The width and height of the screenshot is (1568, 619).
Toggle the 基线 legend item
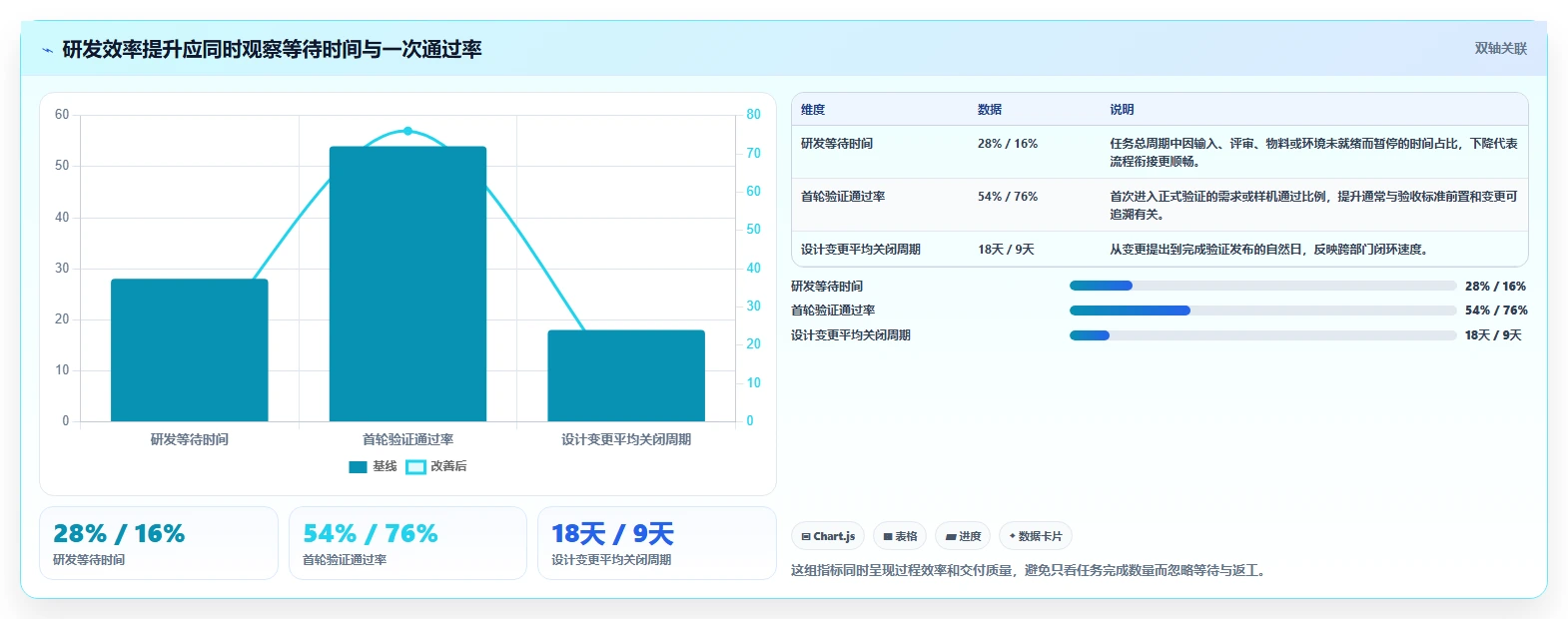point(373,466)
